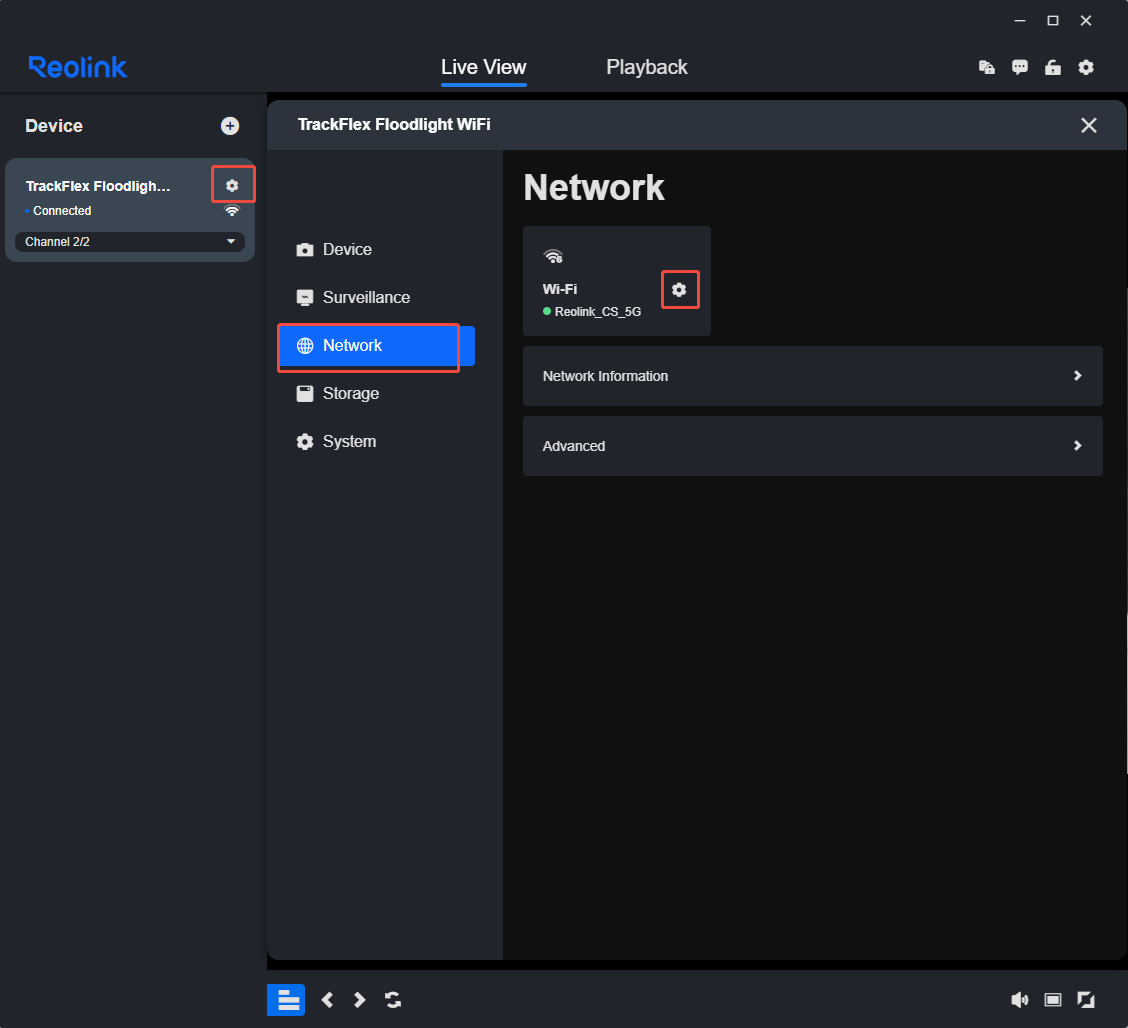
Task: Click the disk icon next to Storage
Action: coord(305,394)
